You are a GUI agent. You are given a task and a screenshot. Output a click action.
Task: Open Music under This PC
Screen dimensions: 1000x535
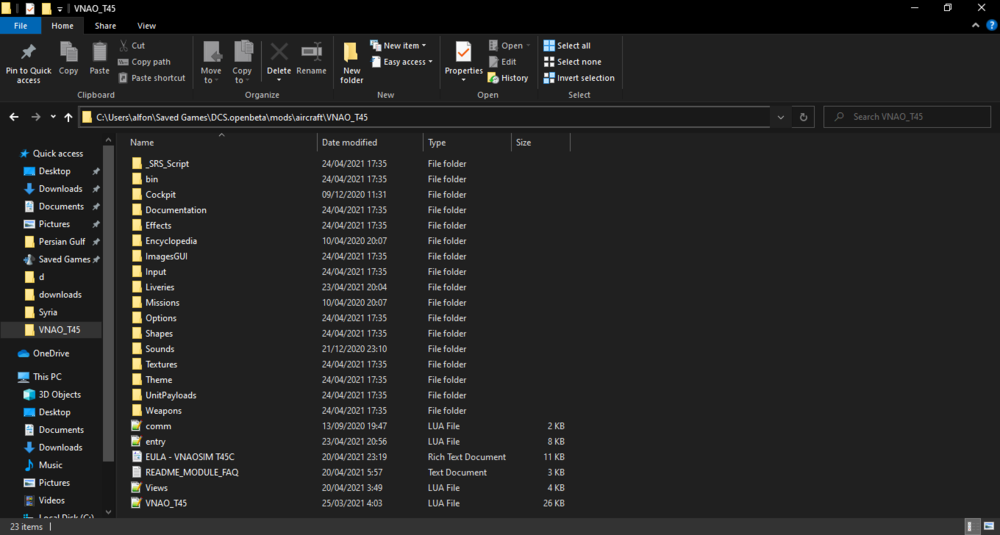tap(50, 465)
